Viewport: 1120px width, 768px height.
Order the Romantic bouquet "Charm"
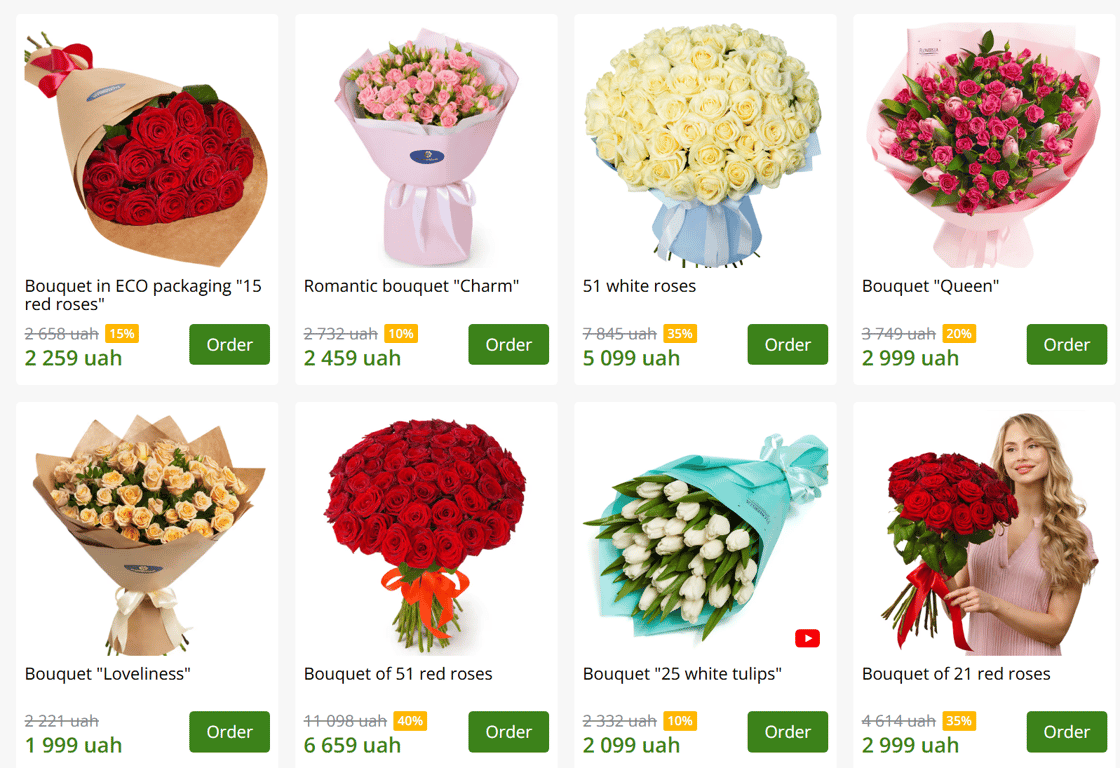[509, 344]
